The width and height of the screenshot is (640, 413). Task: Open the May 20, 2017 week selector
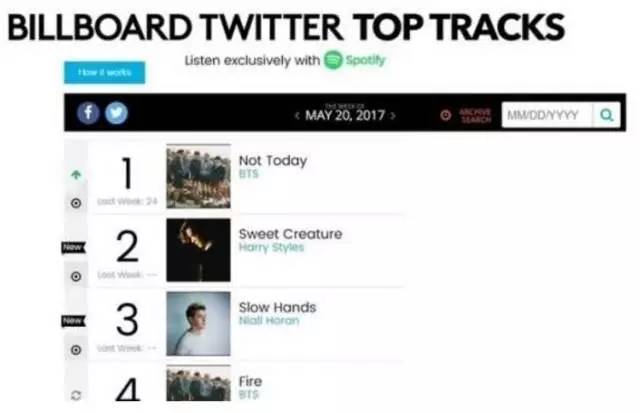click(345, 115)
